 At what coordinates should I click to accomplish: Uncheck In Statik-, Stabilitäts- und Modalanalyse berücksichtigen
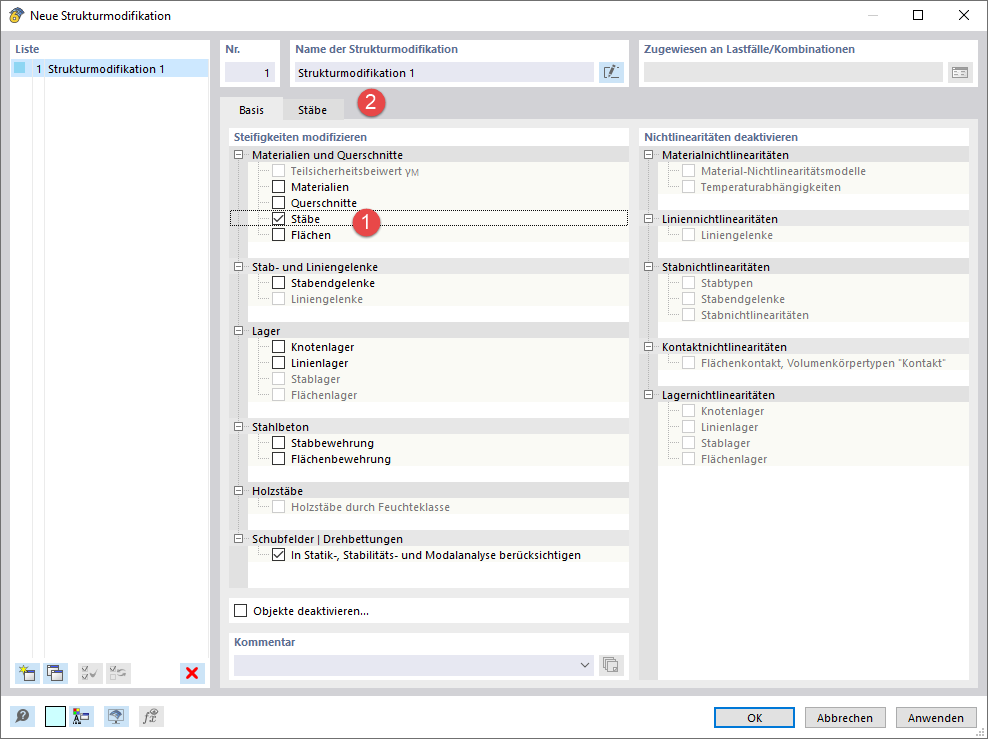point(279,555)
